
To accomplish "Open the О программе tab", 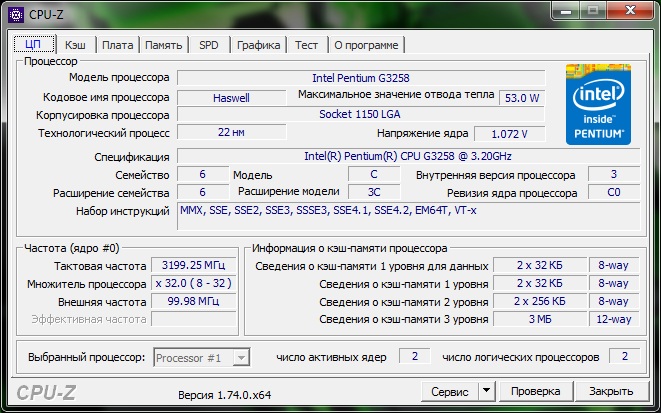I will click(x=366, y=45).
